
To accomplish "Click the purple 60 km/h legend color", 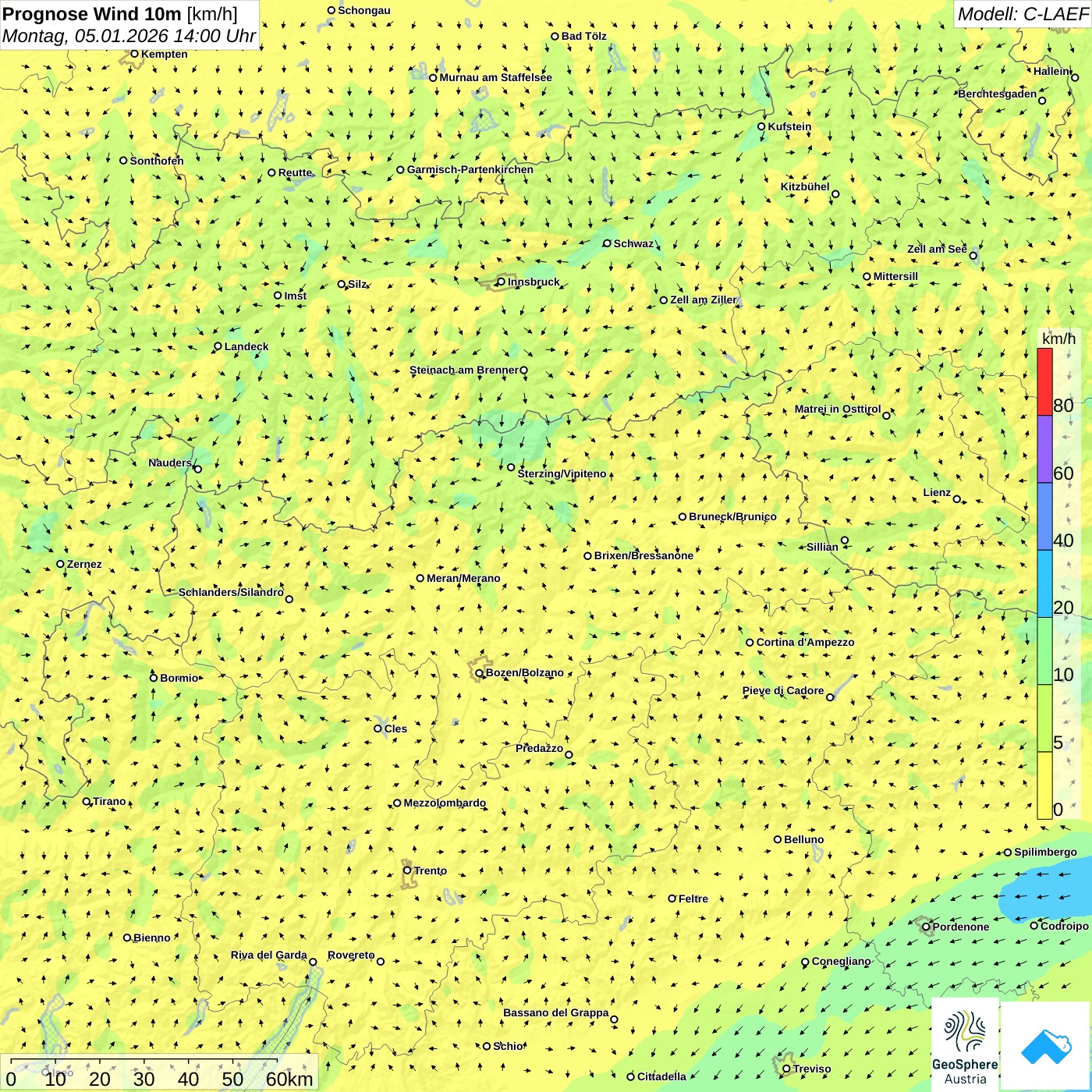I will [1044, 449].
